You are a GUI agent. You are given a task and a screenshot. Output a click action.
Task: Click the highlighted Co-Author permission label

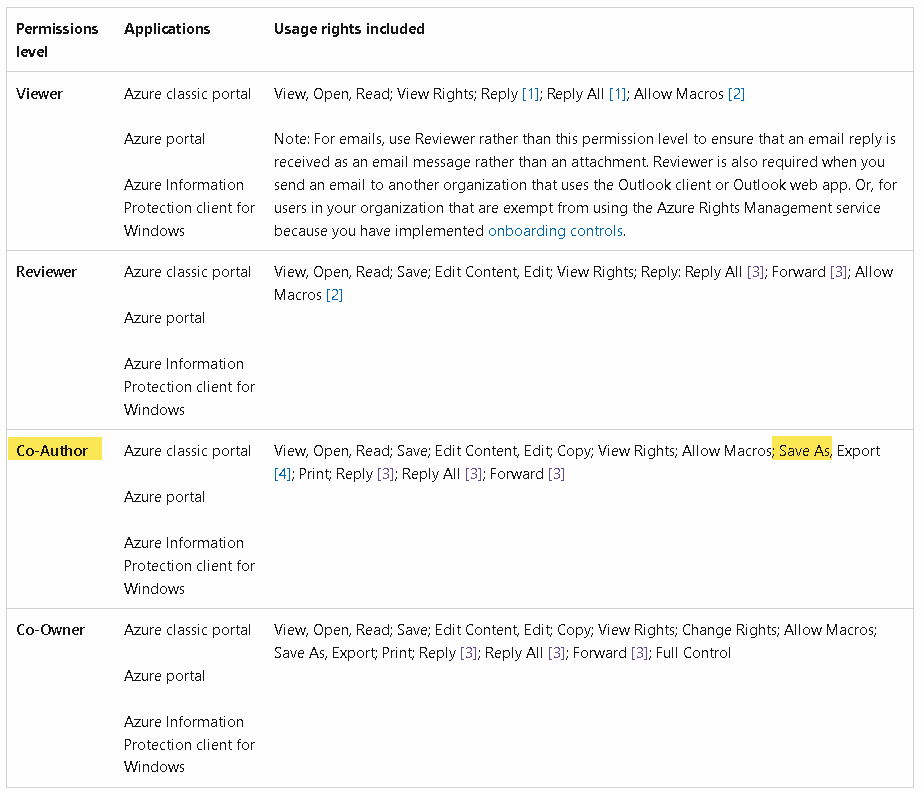pyautogui.click(x=52, y=451)
